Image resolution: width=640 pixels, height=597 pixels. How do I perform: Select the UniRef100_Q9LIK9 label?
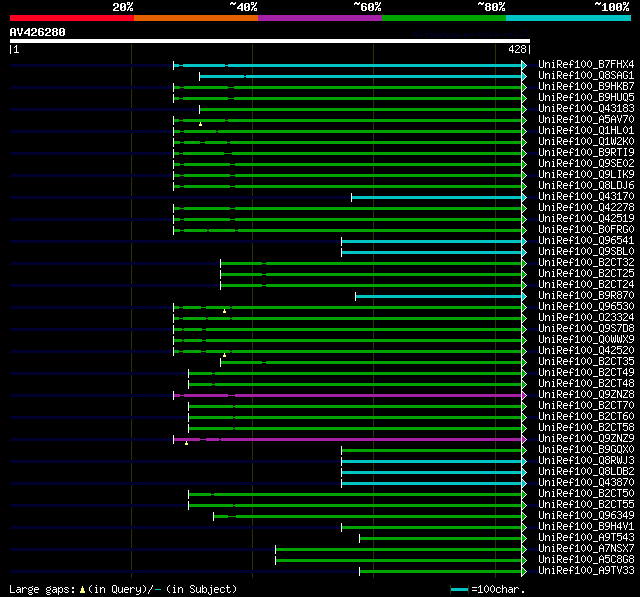586,175
